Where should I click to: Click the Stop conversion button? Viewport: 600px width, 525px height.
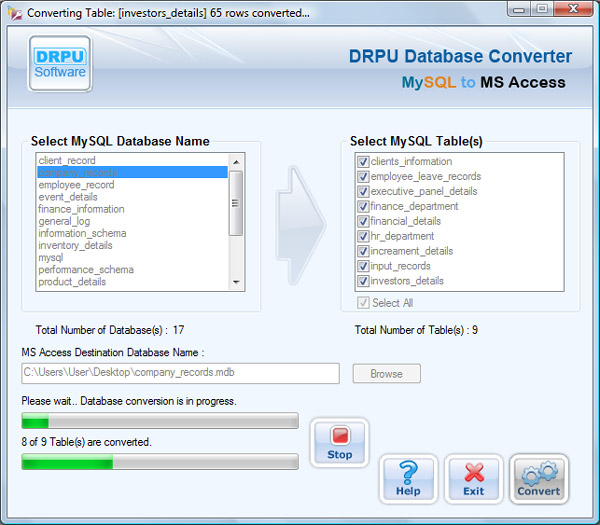(339, 443)
